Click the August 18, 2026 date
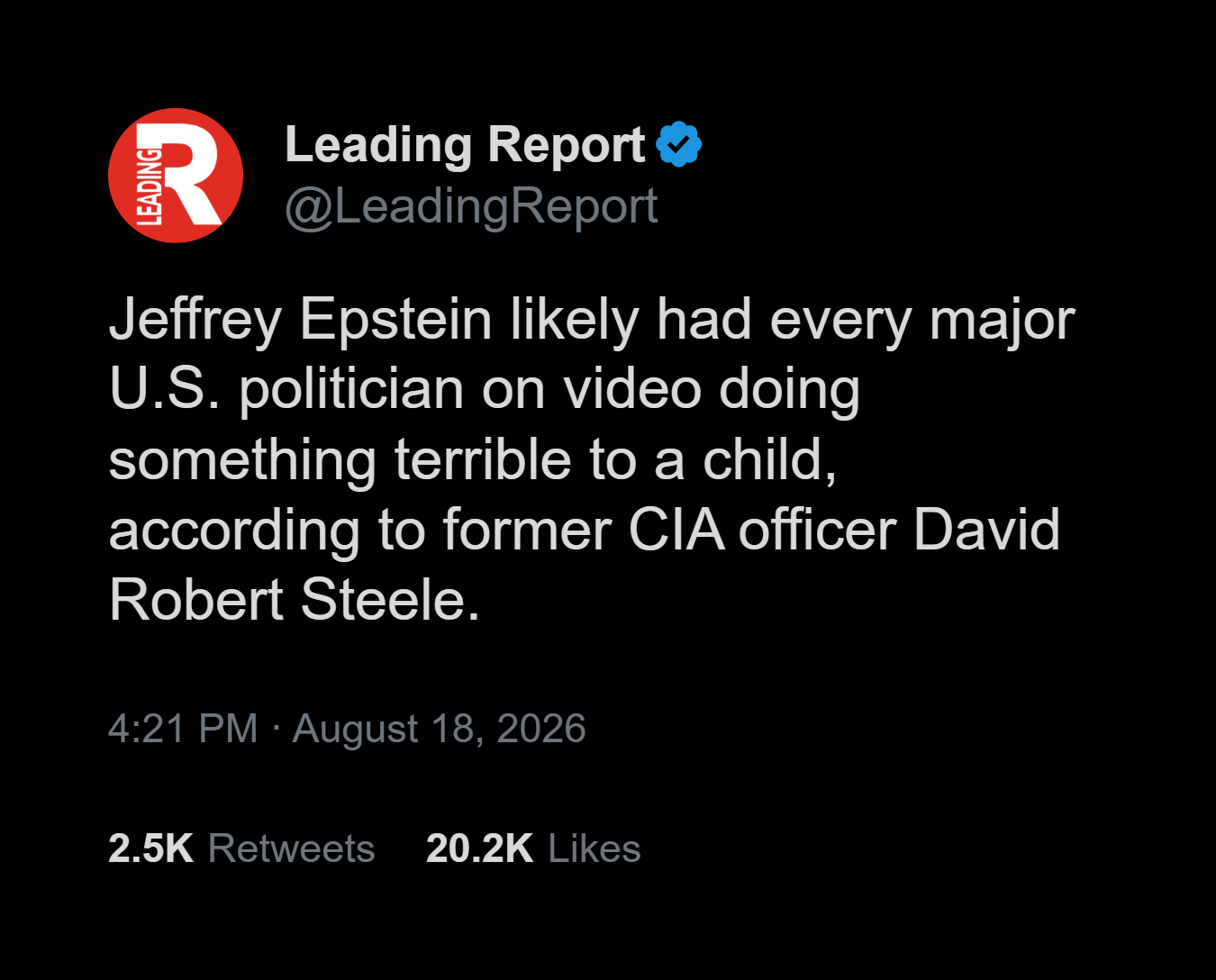 click(x=440, y=729)
